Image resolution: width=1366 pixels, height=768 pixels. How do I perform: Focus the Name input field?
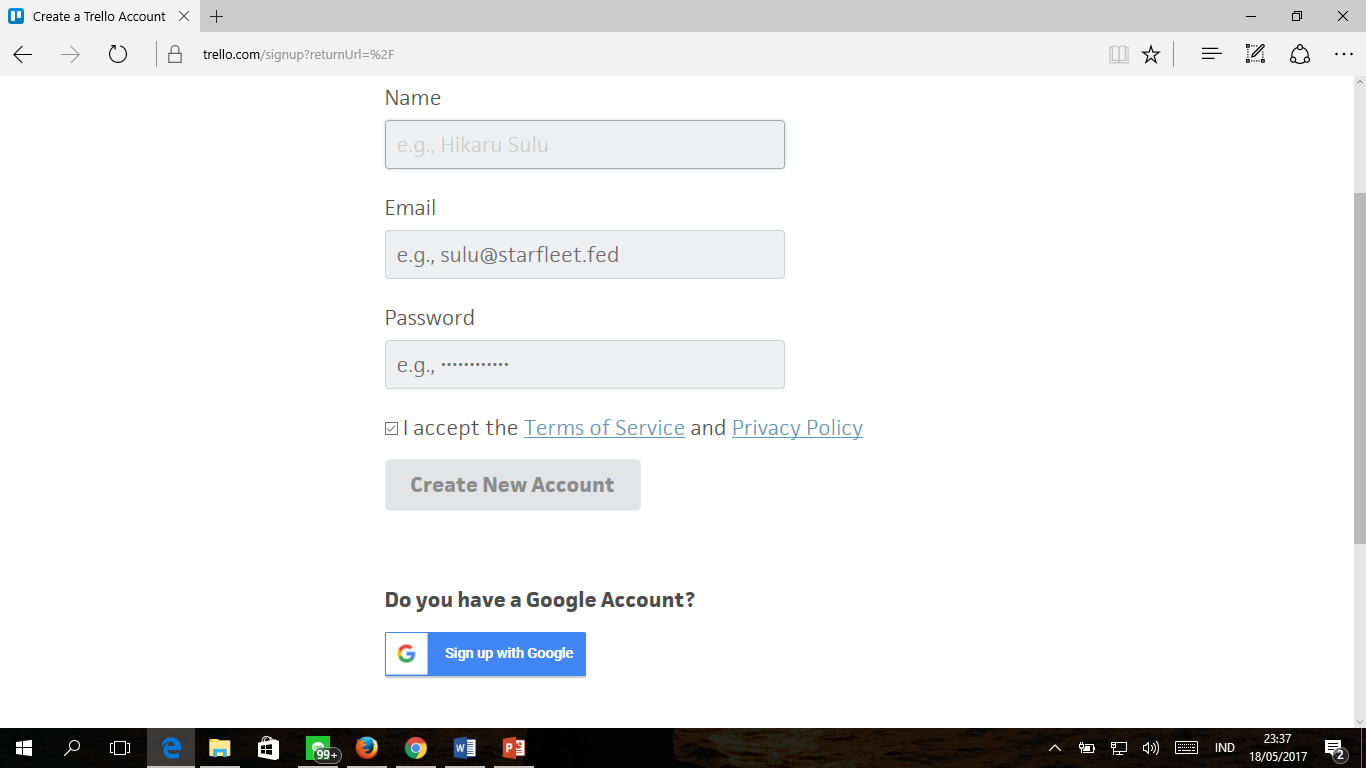click(x=585, y=145)
